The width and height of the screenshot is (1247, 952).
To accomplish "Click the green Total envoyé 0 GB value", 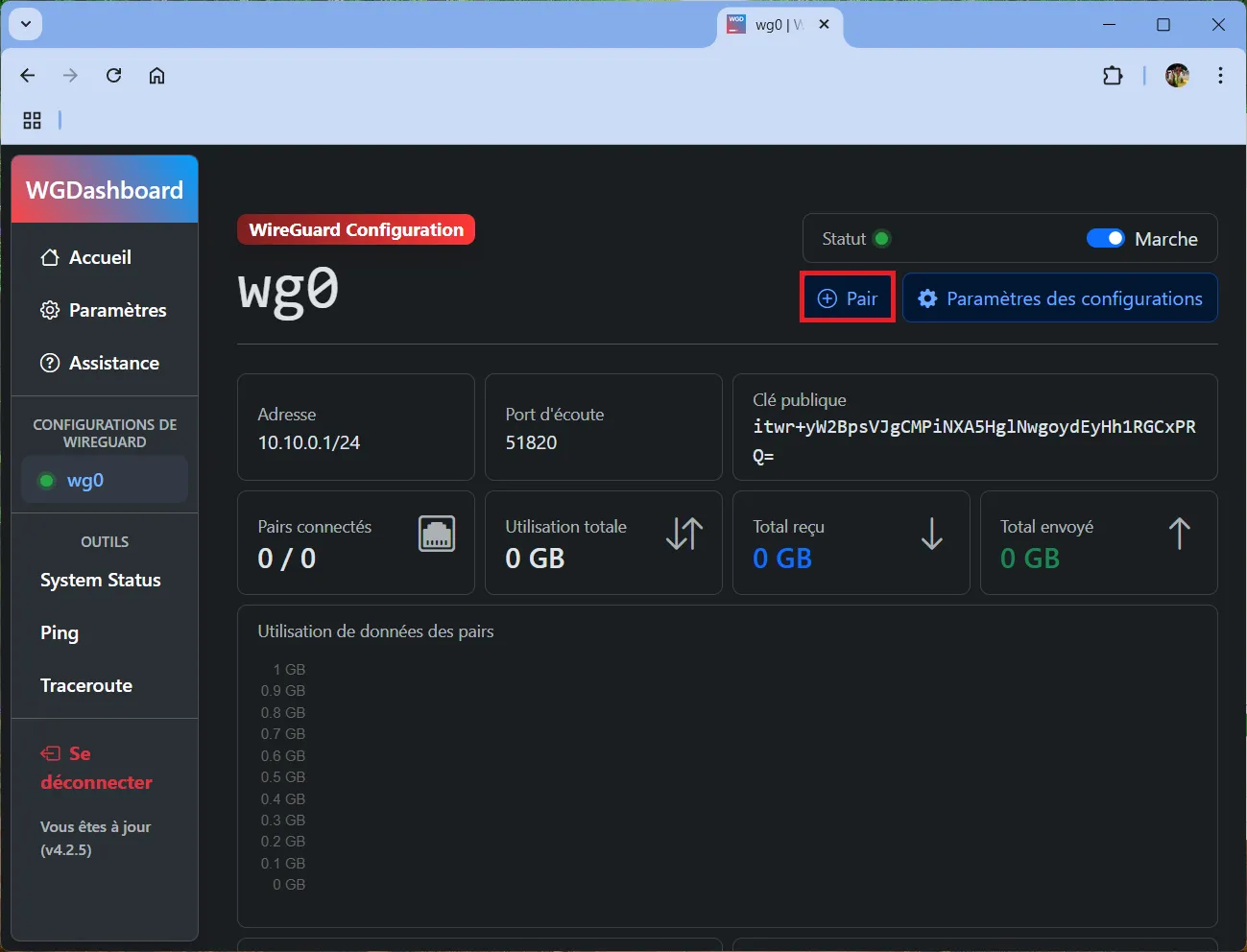I will coord(1030,559).
